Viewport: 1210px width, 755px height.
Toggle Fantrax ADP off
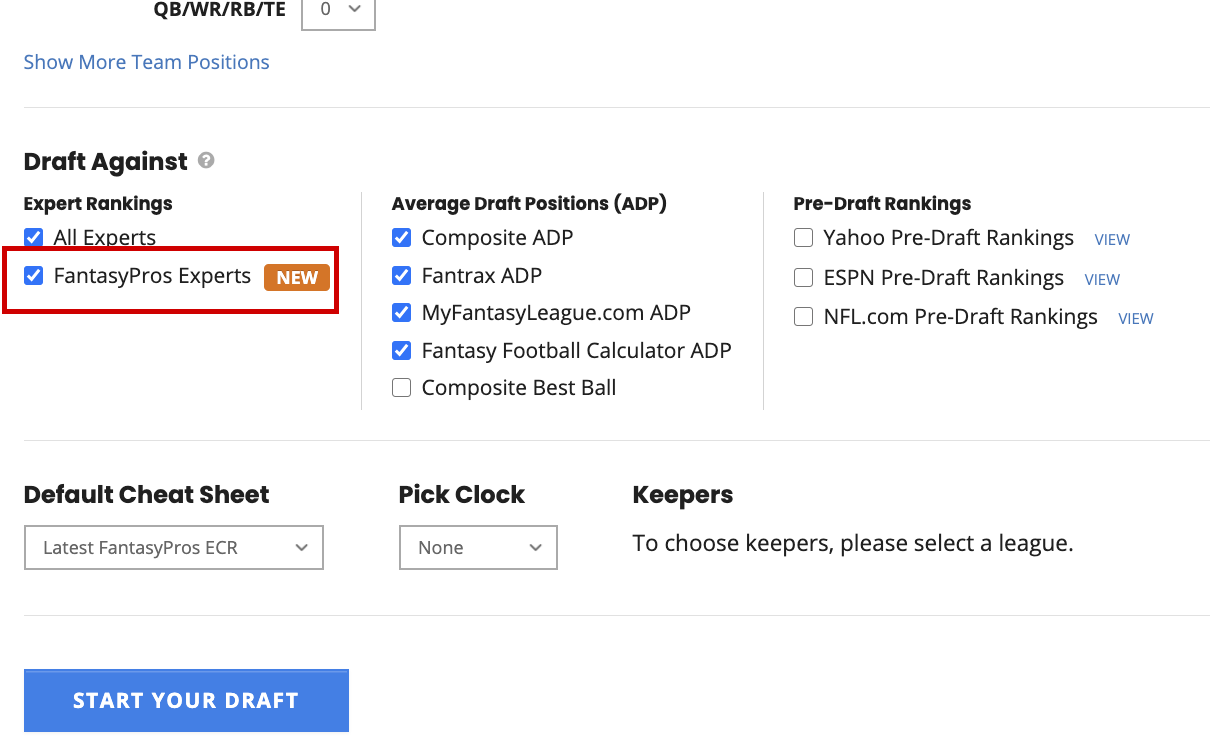tap(401, 275)
